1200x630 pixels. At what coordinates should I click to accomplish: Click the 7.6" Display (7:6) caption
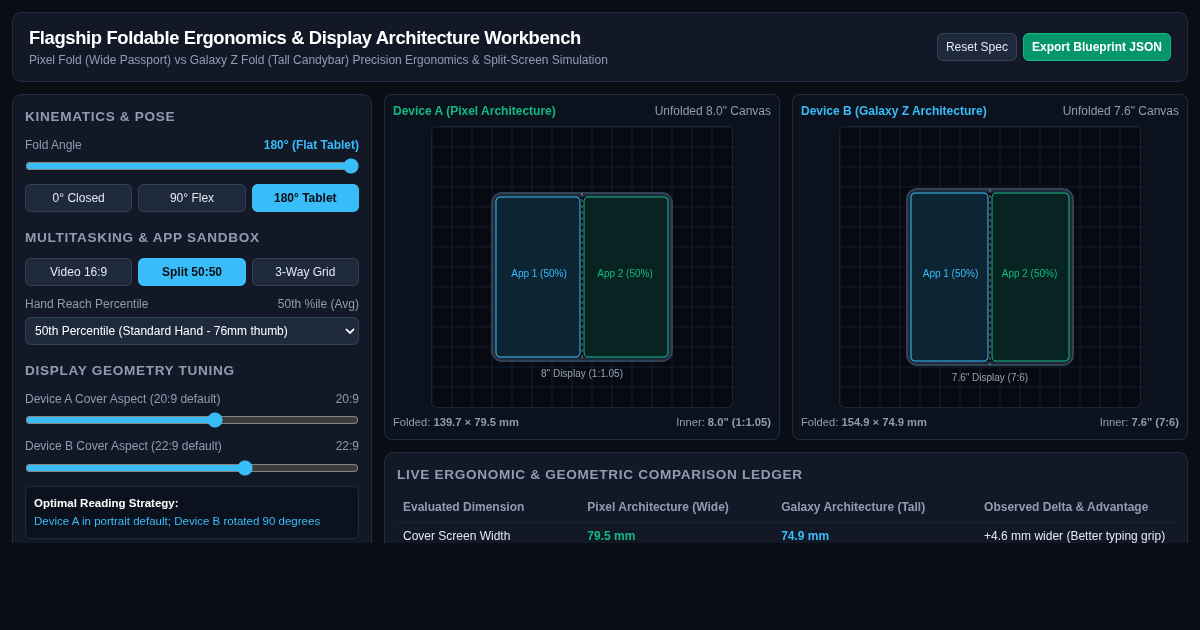coord(990,377)
